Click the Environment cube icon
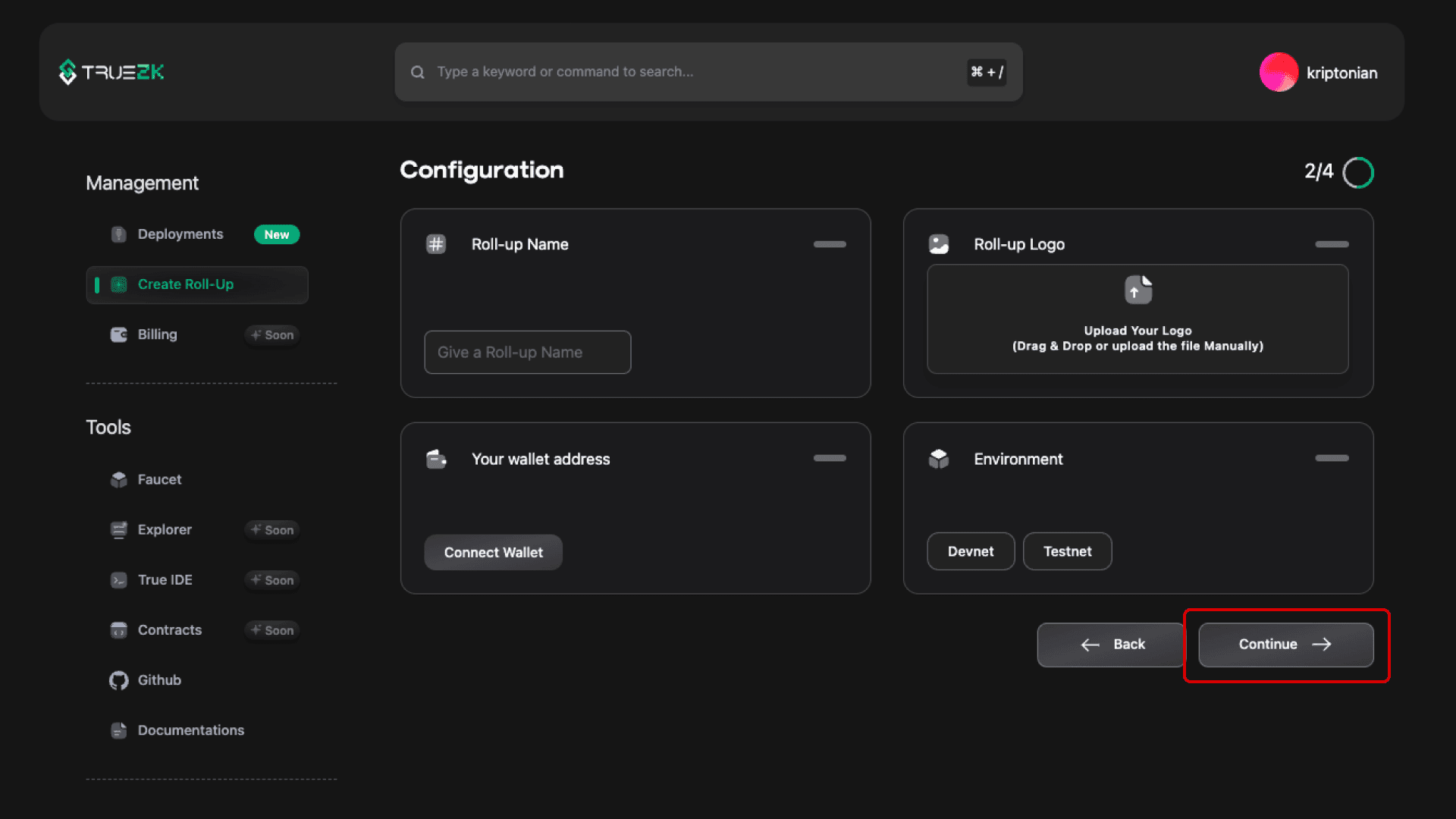 point(939,459)
